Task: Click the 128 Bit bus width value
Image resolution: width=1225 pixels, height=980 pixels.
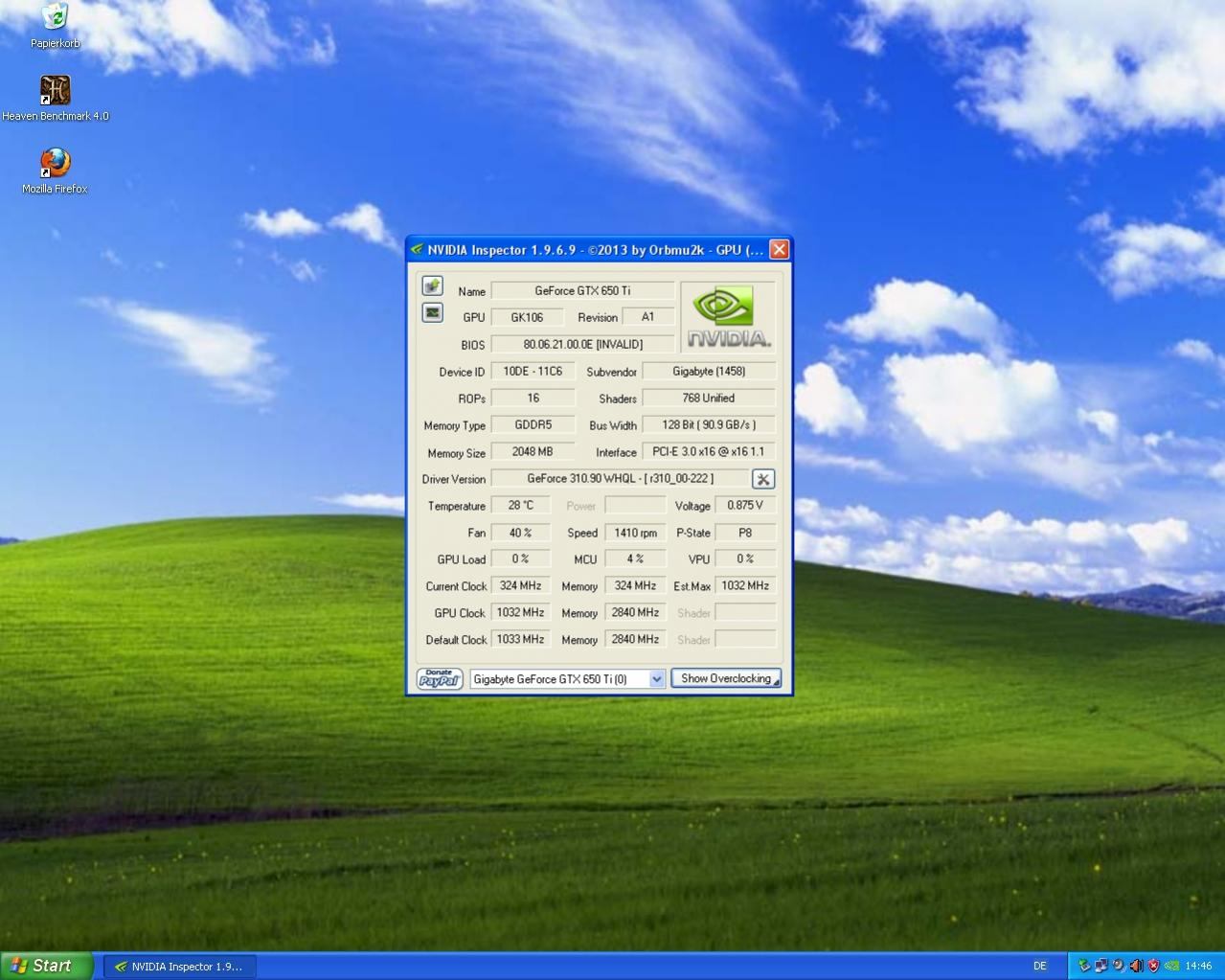Action: [x=709, y=424]
